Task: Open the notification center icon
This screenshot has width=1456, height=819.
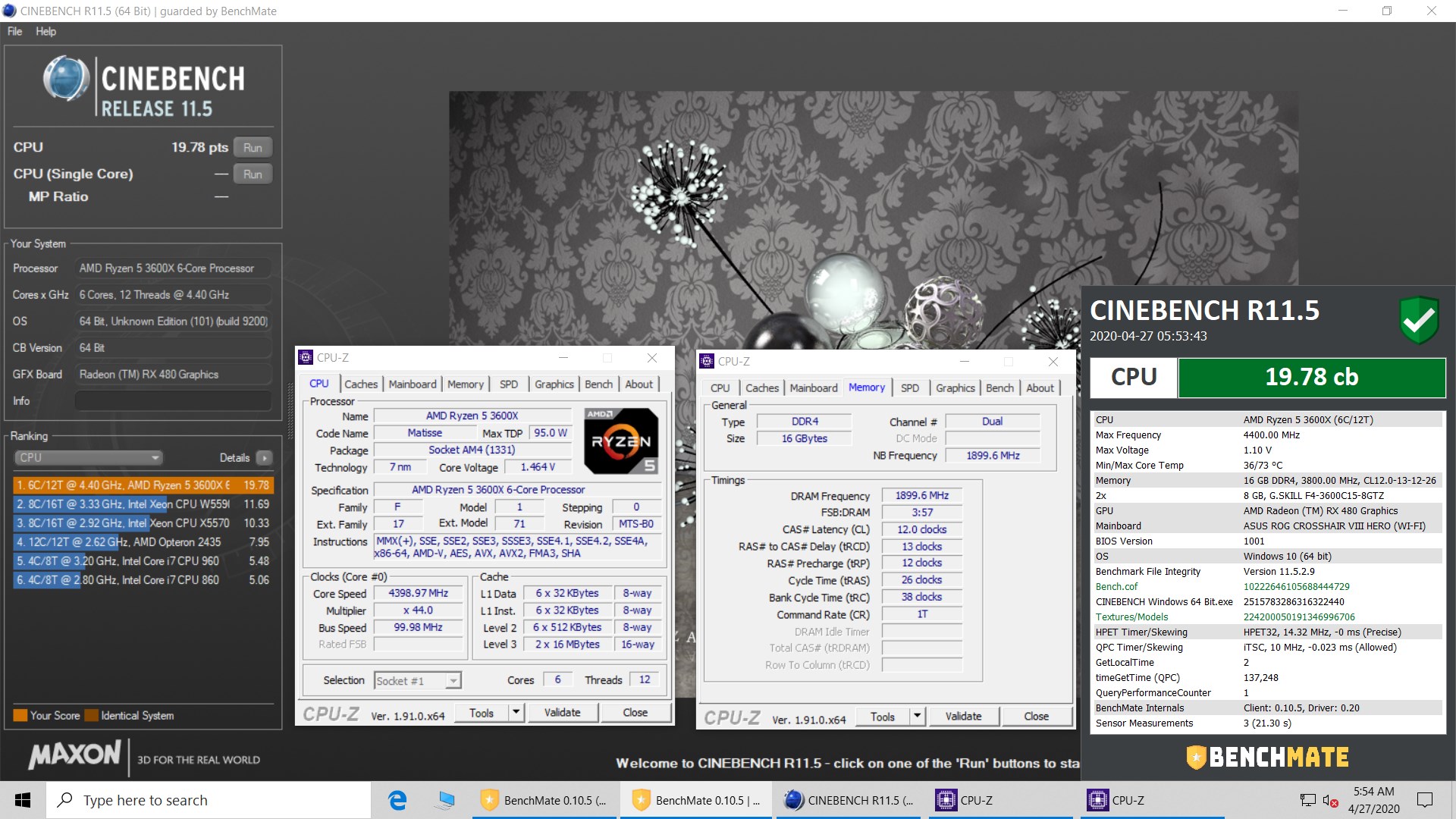Action: (x=1425, y=800)
